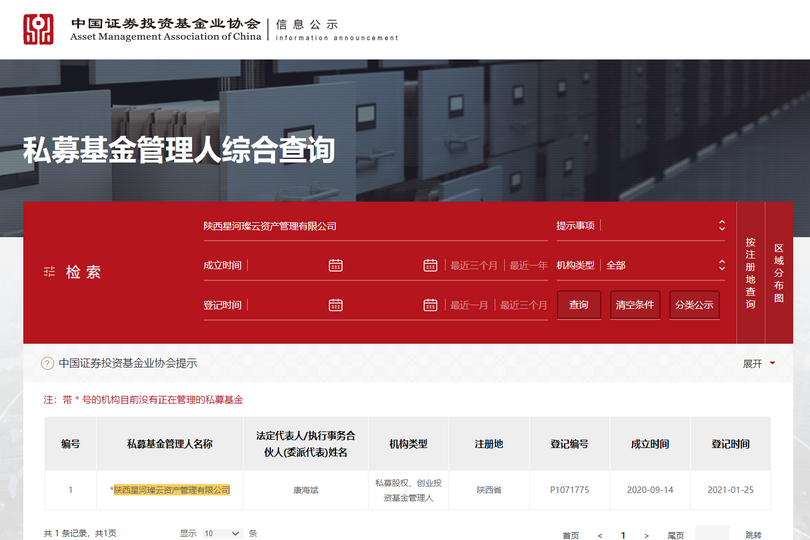Select the 最近一月 quick filter
This screenshot has width=810, height=540.
click(x=469, y=305)
